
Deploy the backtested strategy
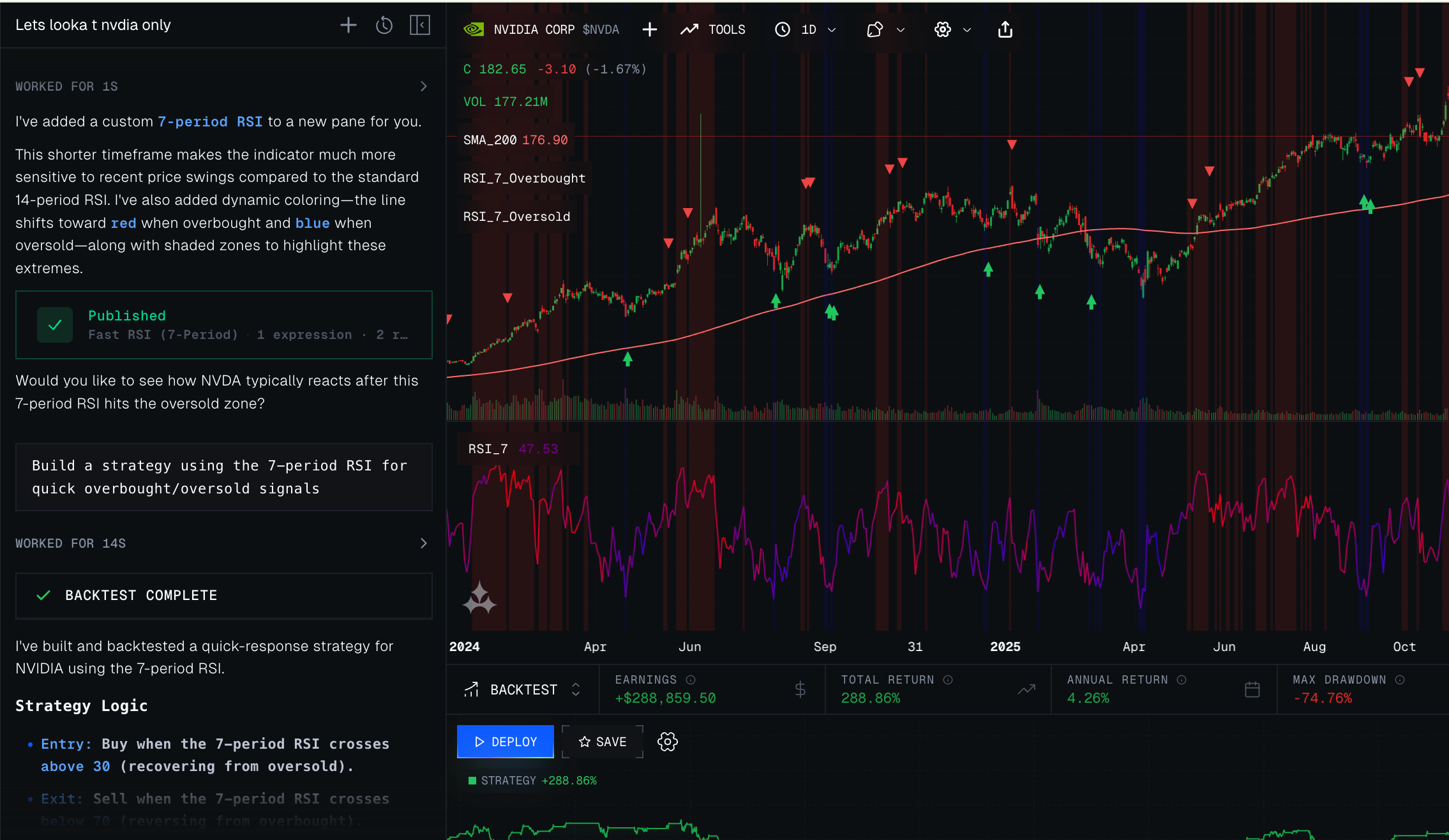(x=506, y=742)
